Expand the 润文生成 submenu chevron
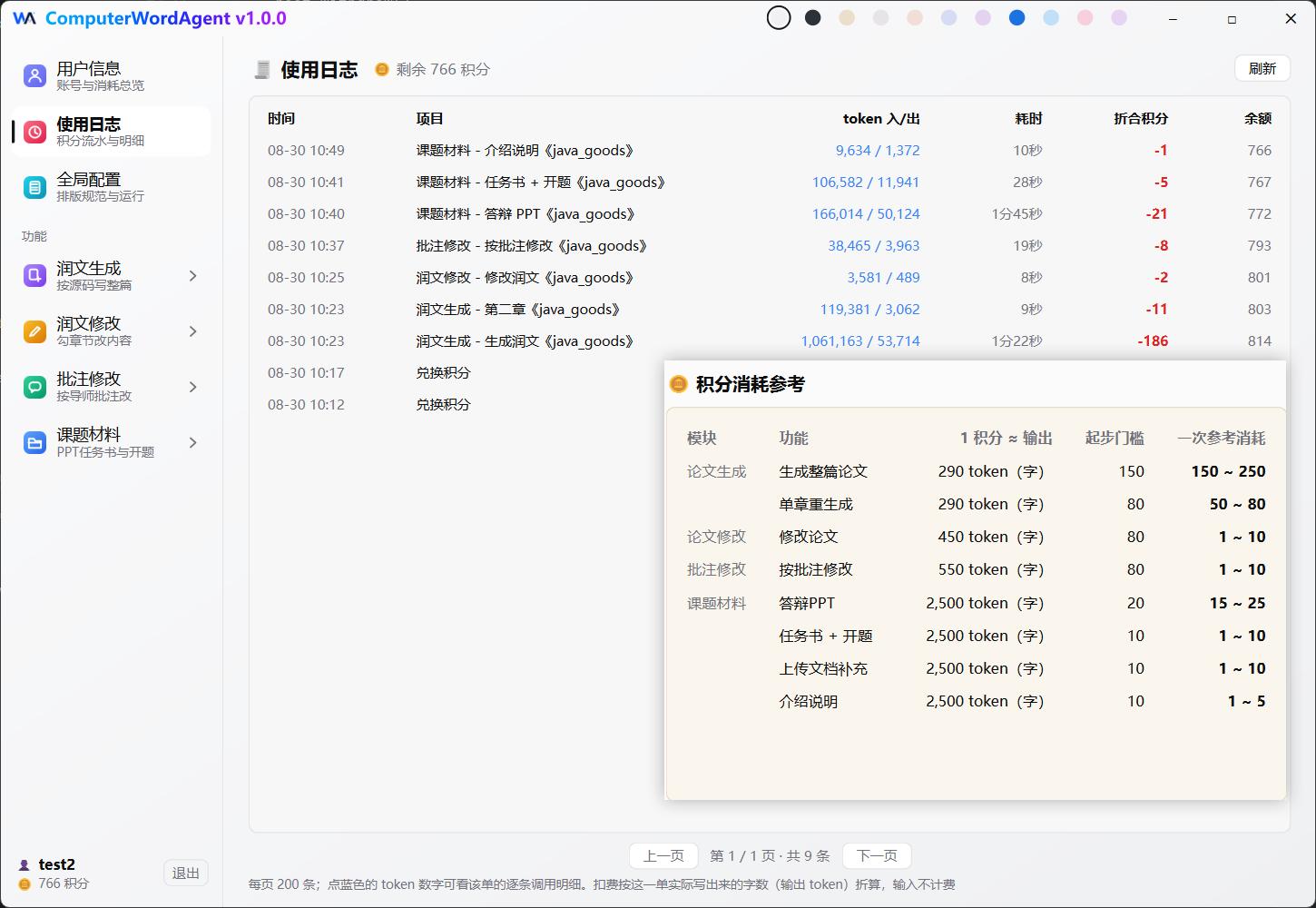Viewport: 1316px width, 908px height. pos(192,276)
